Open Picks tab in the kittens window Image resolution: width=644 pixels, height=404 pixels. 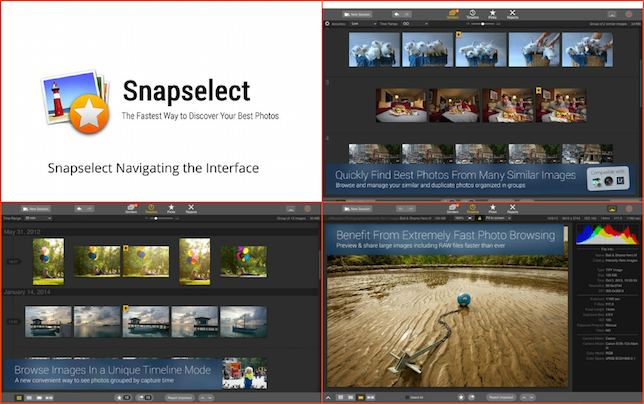[x=492, y=14]
